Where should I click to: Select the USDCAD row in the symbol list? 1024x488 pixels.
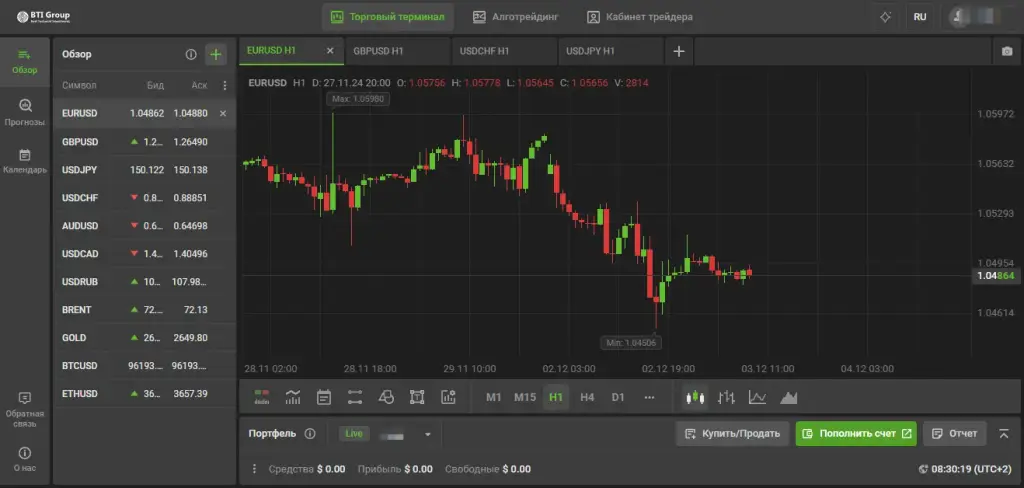[x=144, y=254]
